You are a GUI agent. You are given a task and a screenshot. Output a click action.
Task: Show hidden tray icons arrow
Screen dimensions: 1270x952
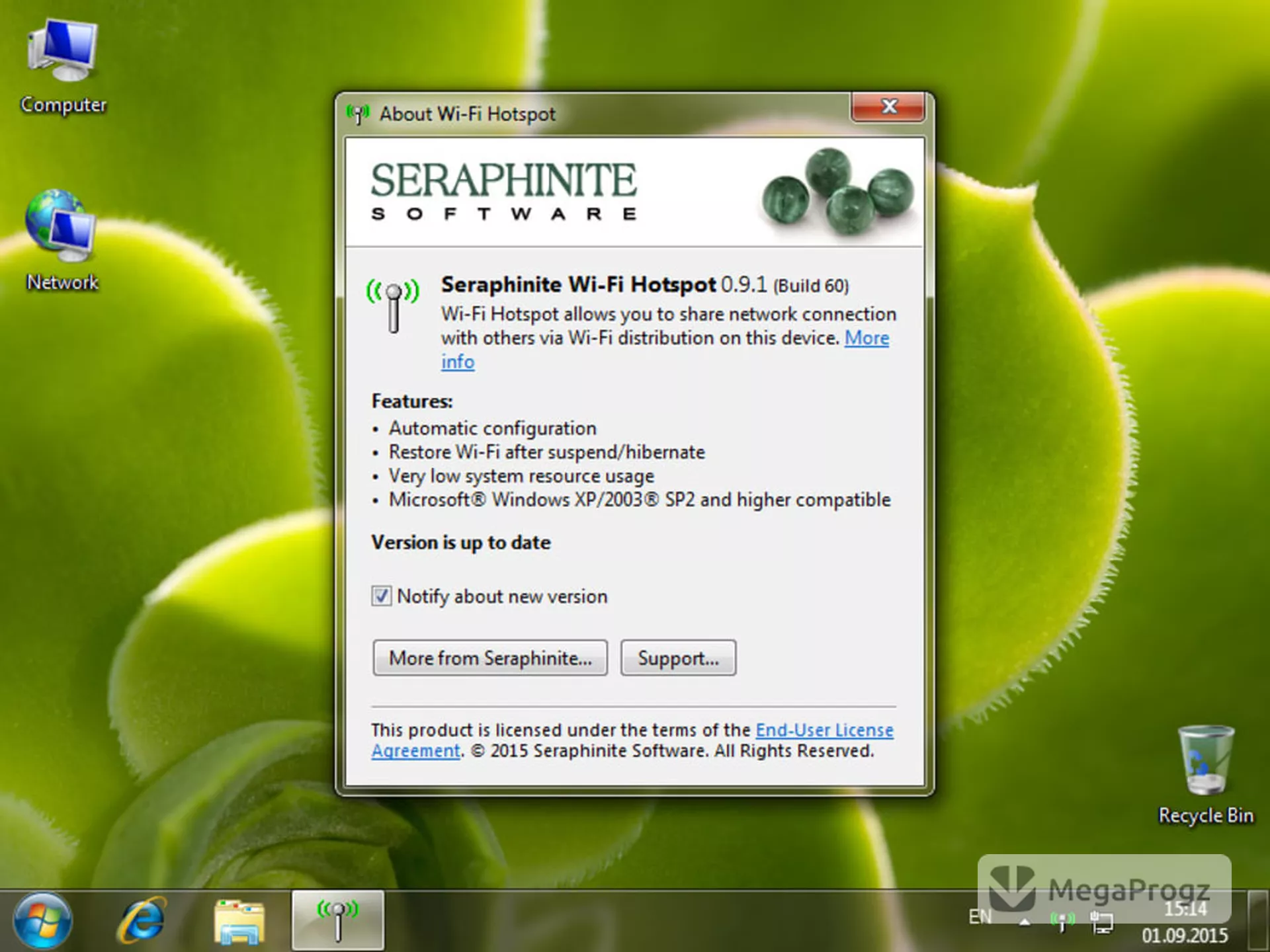[1025, 922]
